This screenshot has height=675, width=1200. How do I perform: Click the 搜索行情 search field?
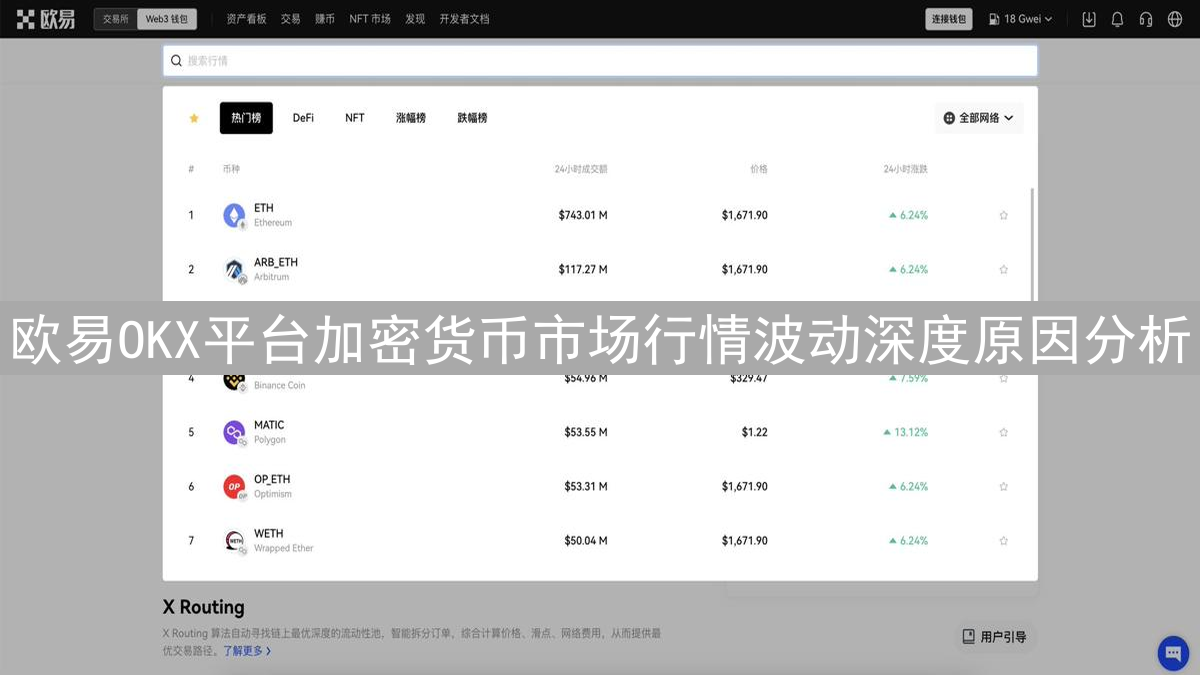600,61
